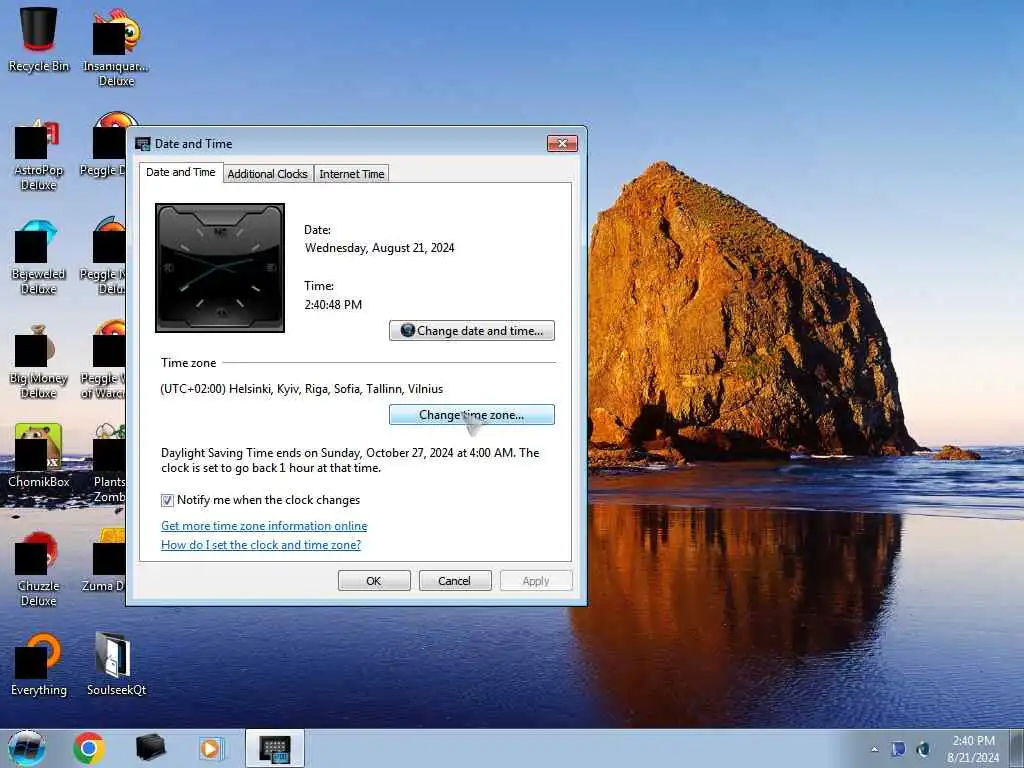Click Change date and time button
Screen dimensions: 1024x768
[472, 330]
